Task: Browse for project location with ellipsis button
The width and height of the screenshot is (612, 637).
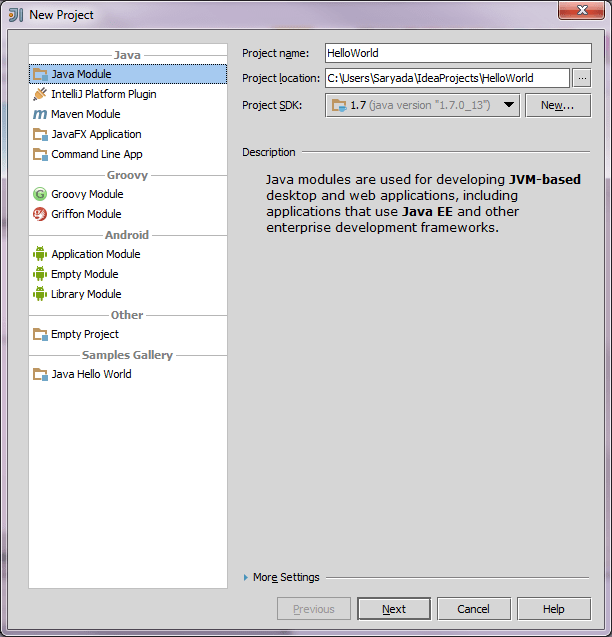Action: (x=582, y=78)
